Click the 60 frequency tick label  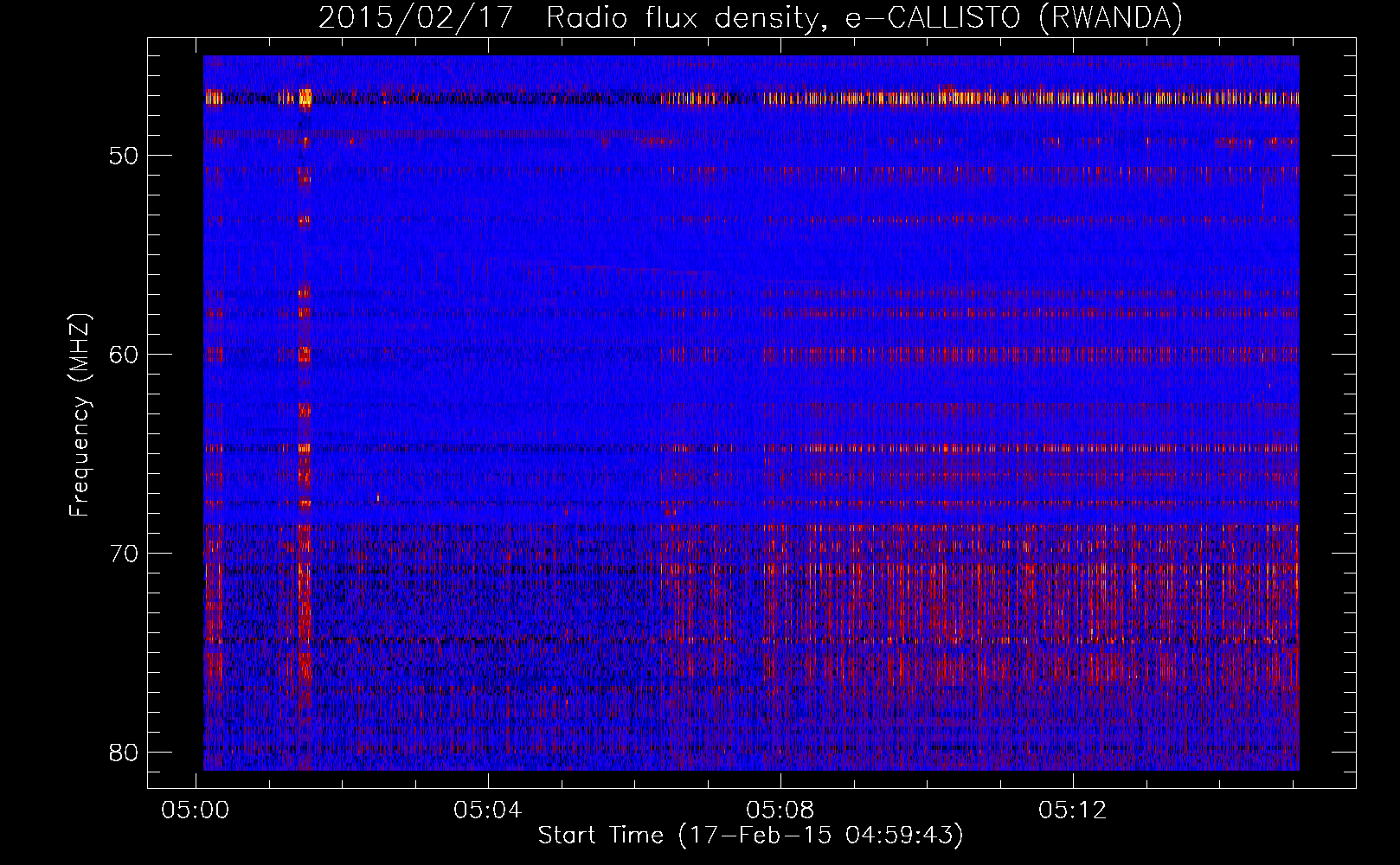click(x=124, y=355)
